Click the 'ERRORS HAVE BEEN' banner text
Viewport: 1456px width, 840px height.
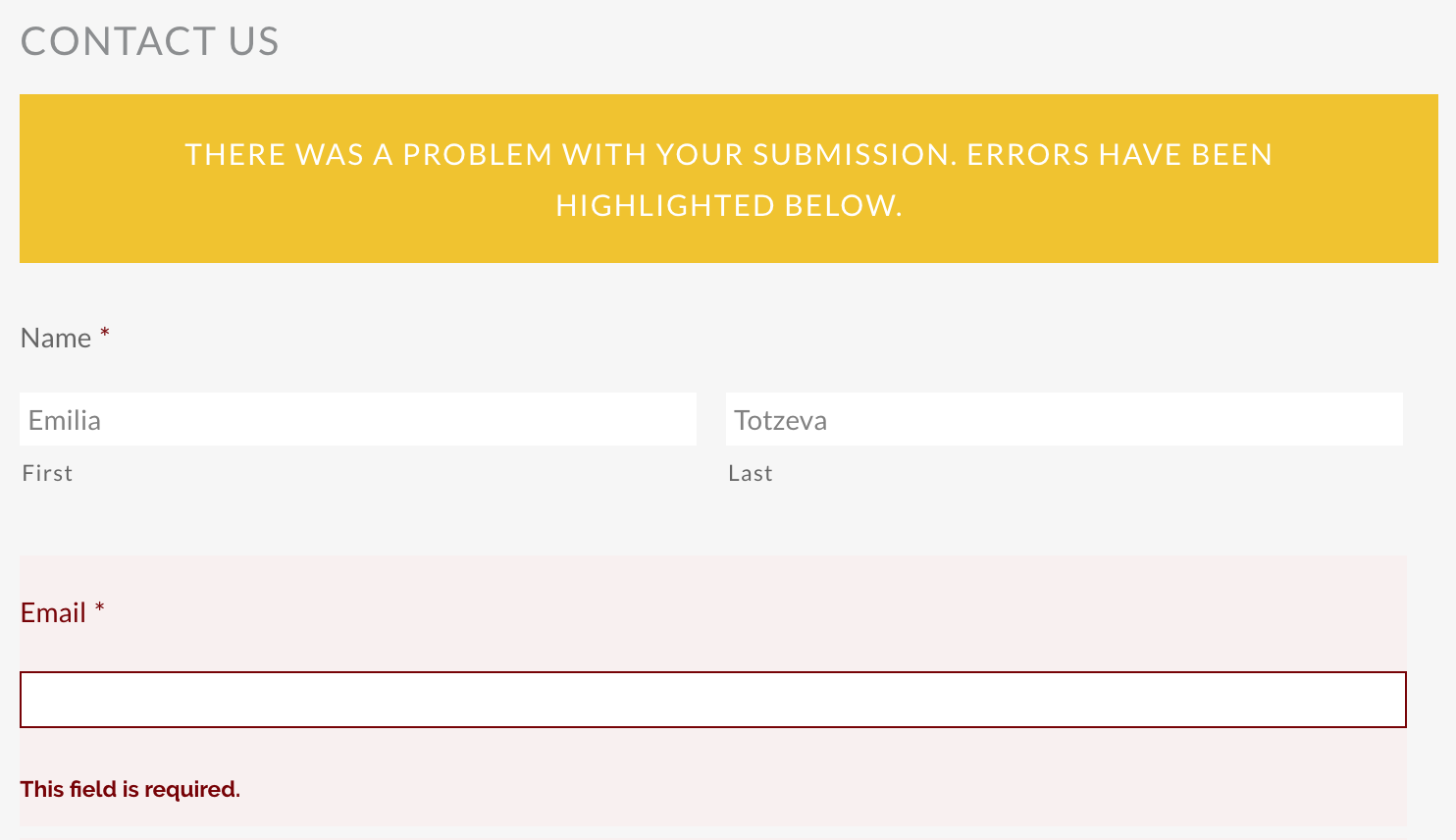[x=1119, y=155]
